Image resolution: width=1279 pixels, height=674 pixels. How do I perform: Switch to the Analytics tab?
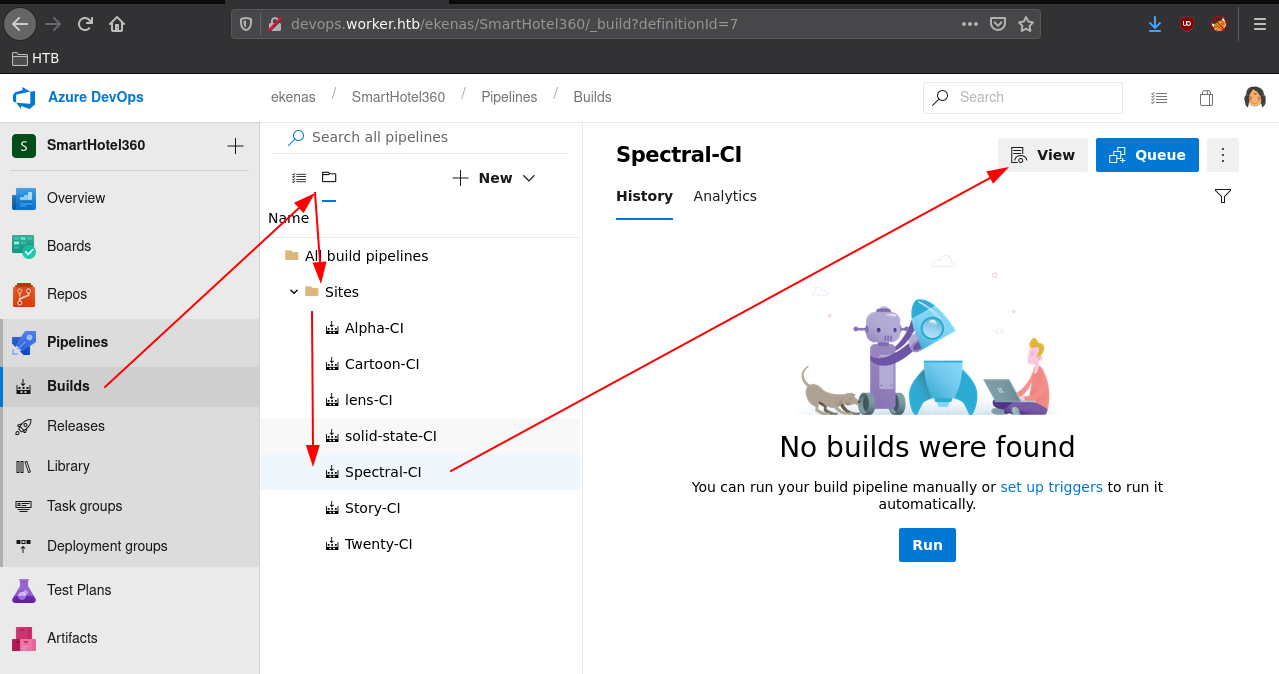725,196
